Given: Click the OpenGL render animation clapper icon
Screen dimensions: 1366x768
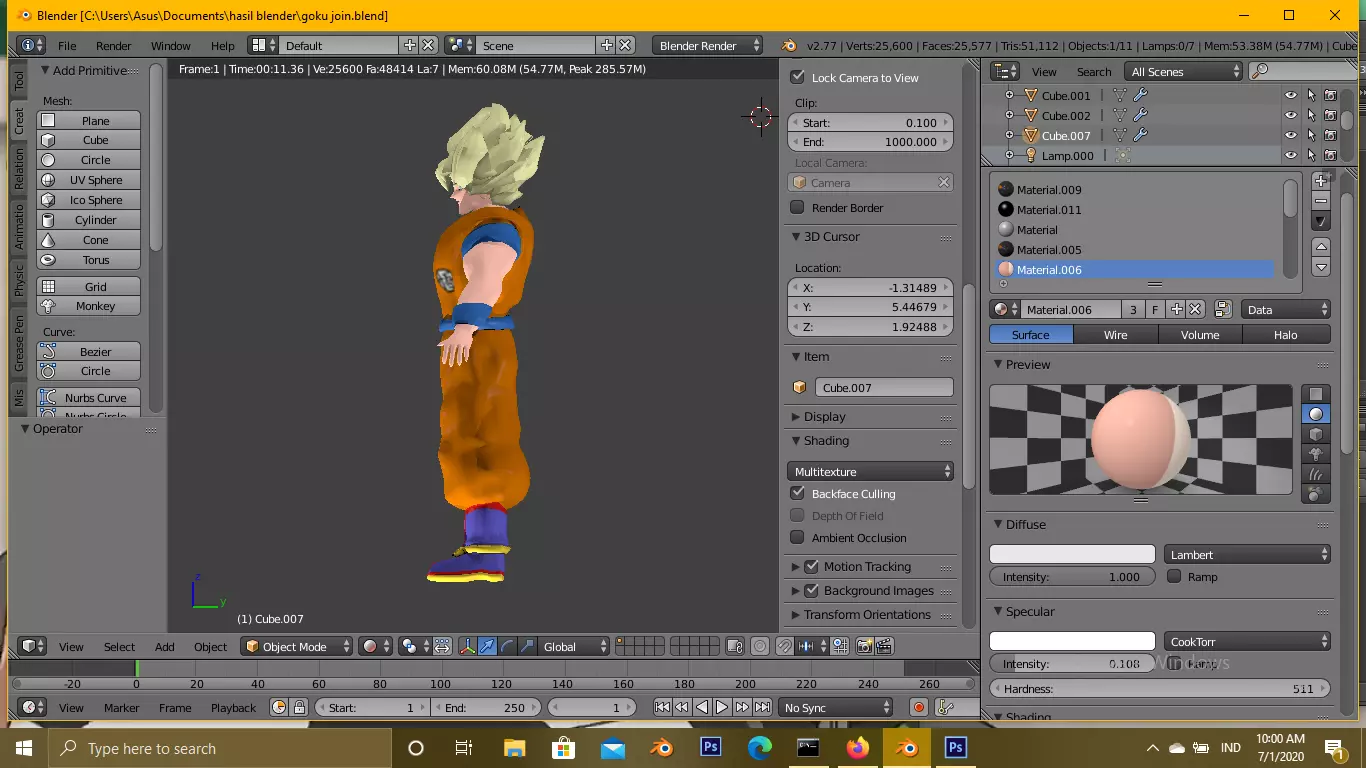Looking at the screenshot, I should 884,646.
